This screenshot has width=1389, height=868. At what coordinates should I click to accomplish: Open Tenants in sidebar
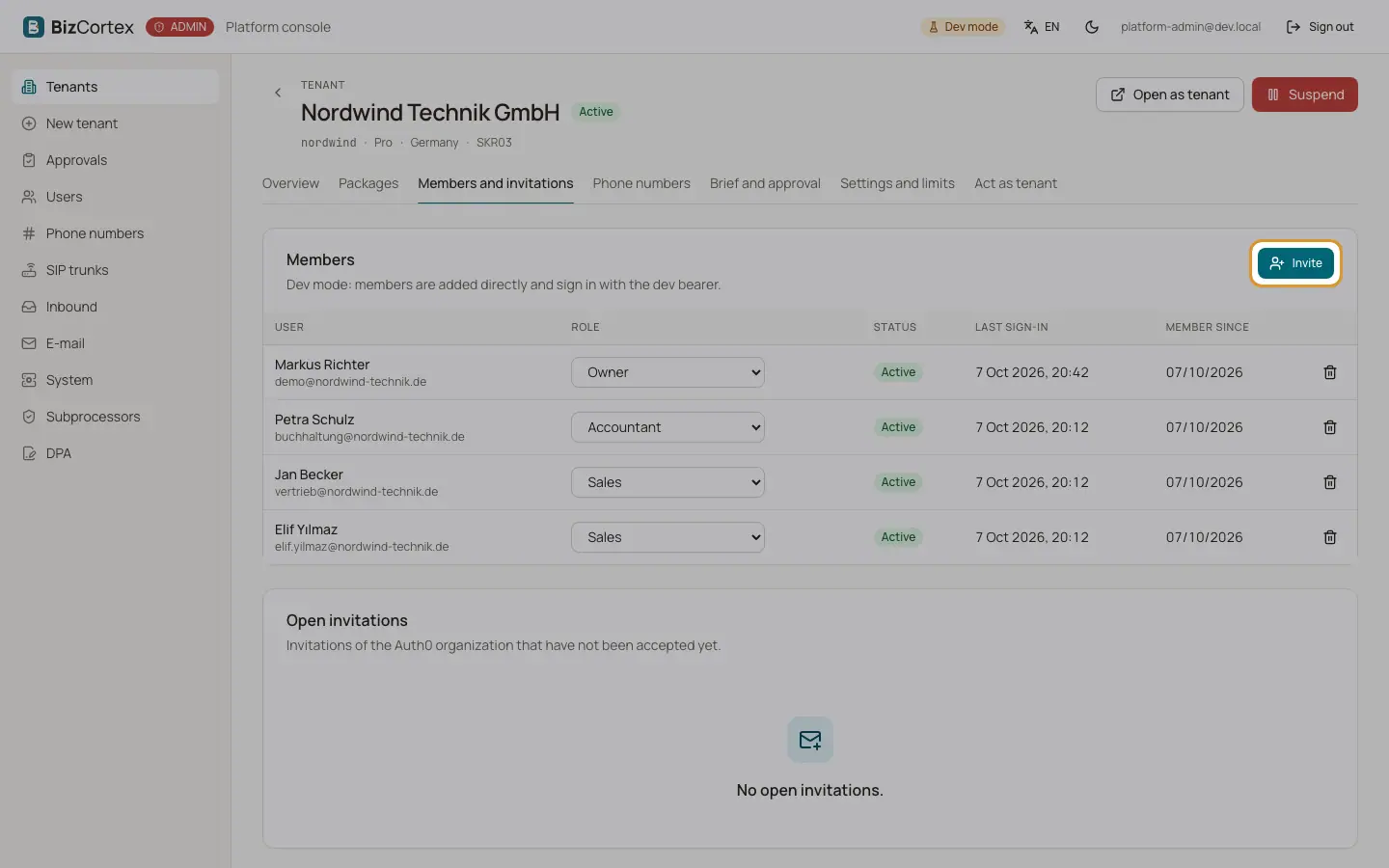116,87
